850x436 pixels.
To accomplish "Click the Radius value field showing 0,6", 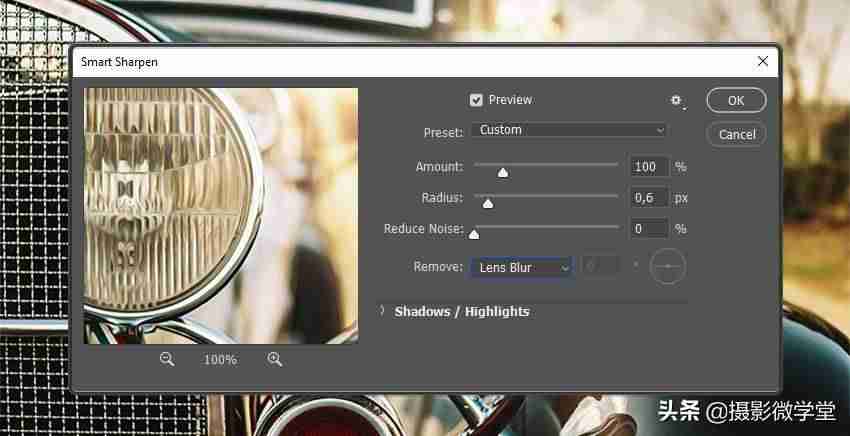I will click(649, 197).
